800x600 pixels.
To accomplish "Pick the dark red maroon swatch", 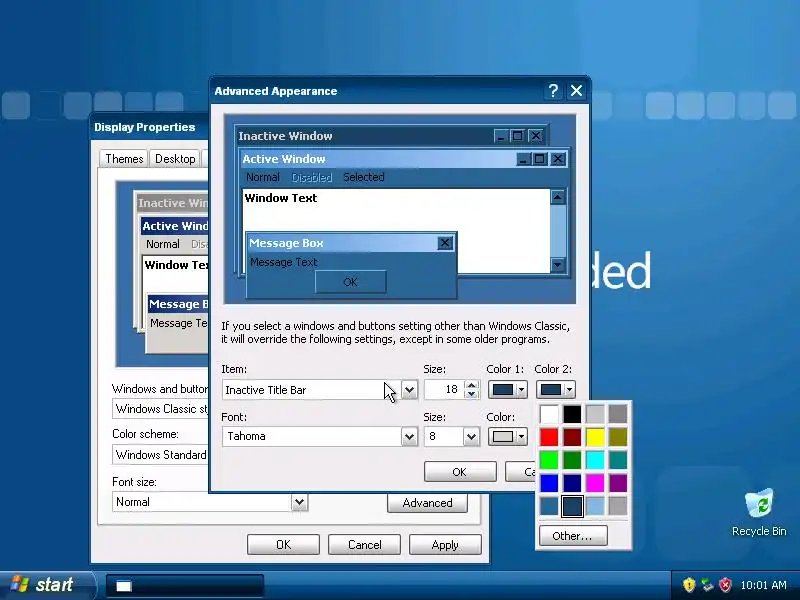I will (x=572, y=437).
